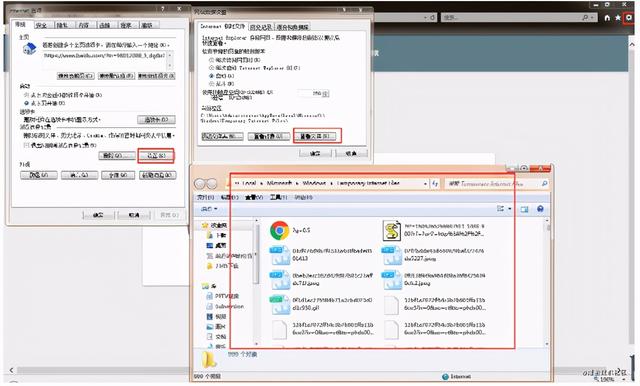Adjust the disk space 250 spinner
The width and height of the screenshot is (640, 386).
[326, 93]
